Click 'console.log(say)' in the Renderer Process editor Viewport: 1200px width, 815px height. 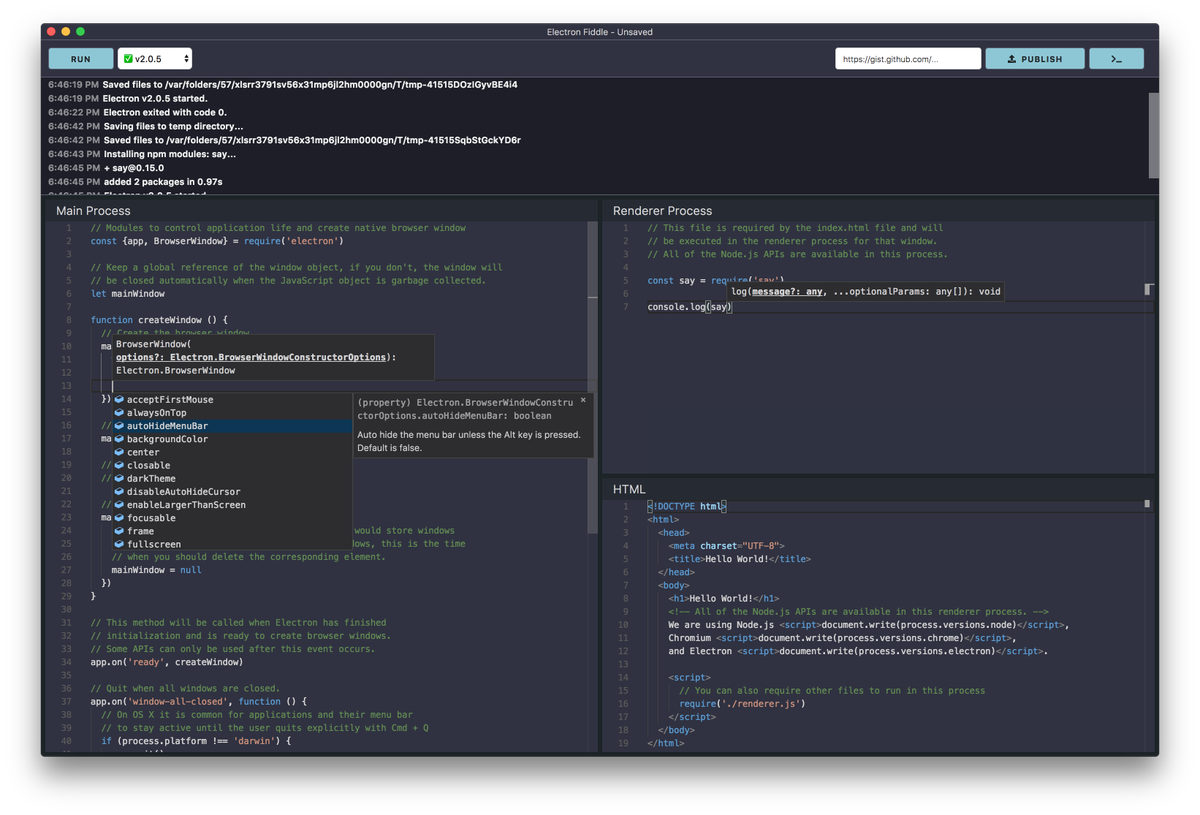[690, 307]
